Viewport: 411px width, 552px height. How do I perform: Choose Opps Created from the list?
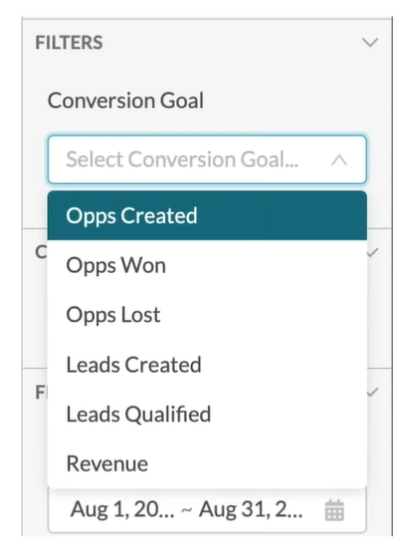point(207,215)
